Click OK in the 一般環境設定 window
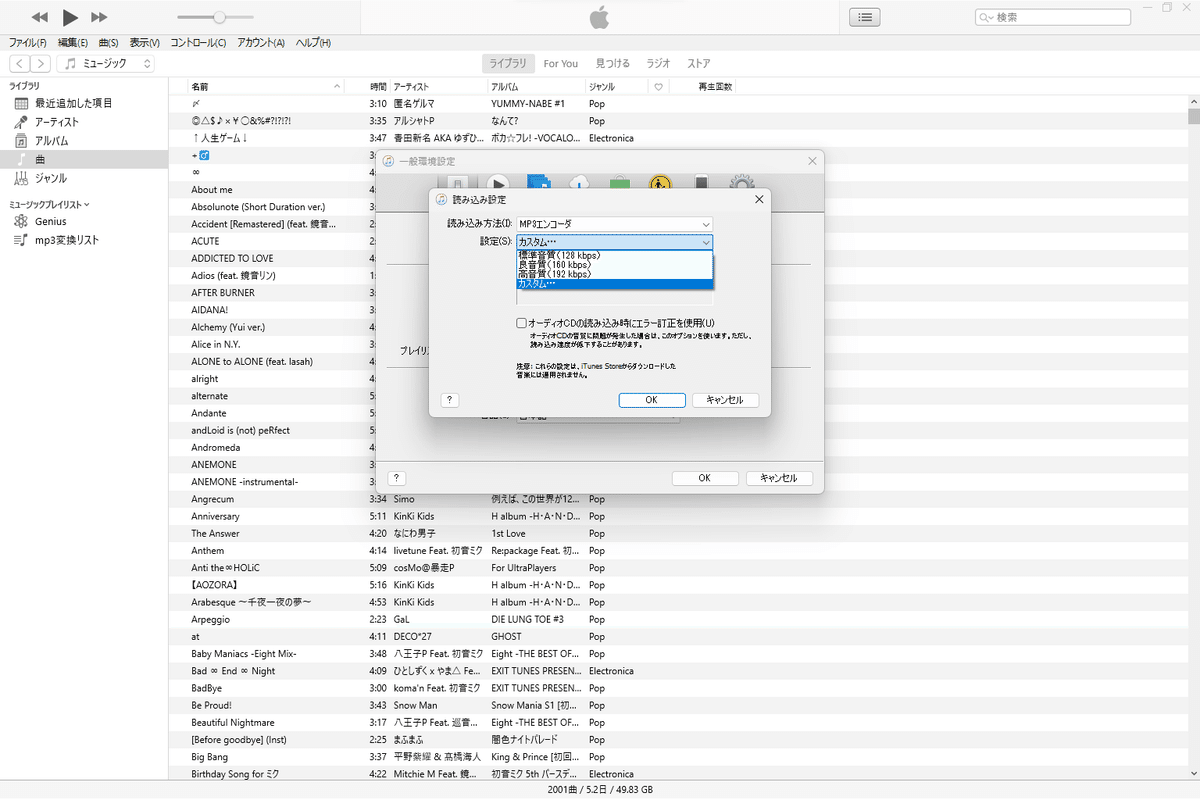This screenshot has height=800, width=1200. pos(704,478)
